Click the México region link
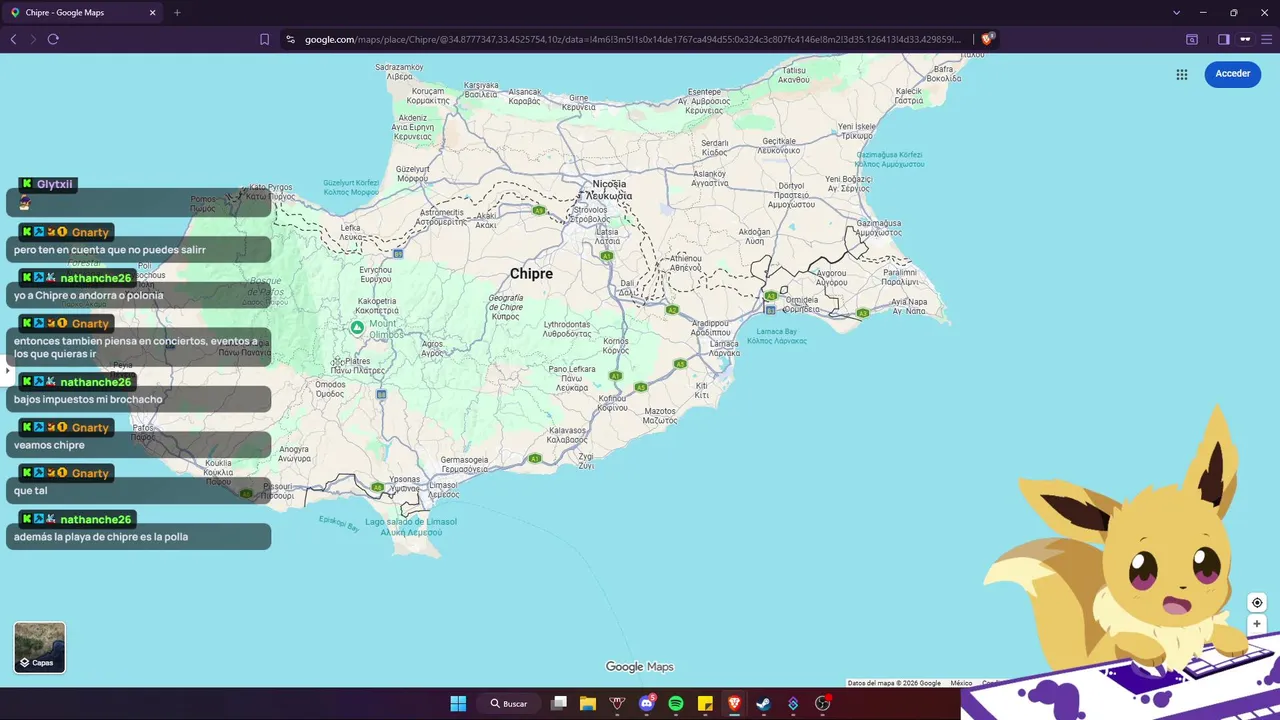Image resolution: width=1280 pixels, height=720 pixels. pyautogui.click(x=961, y=683)
